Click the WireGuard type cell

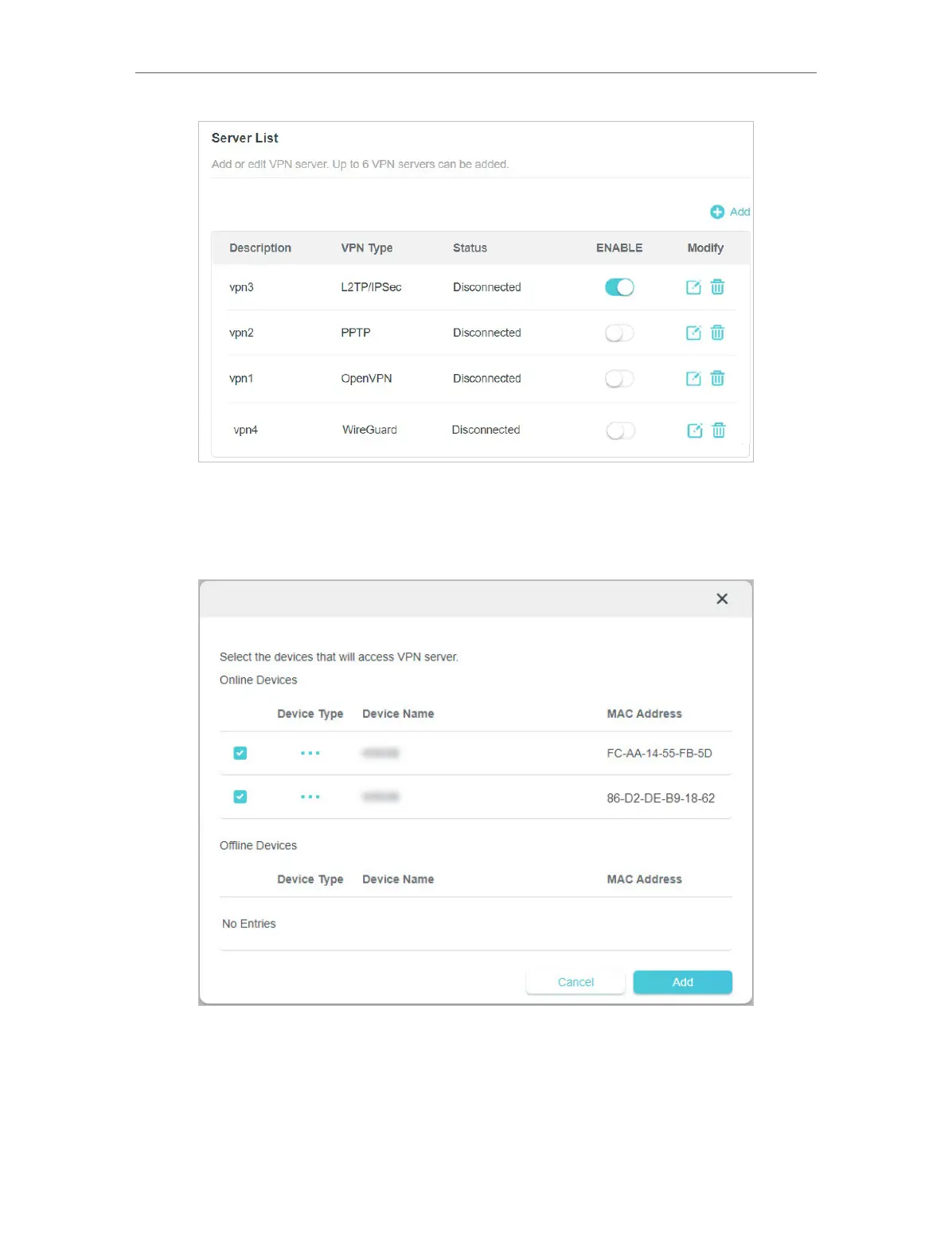click(x=369, y=430)
